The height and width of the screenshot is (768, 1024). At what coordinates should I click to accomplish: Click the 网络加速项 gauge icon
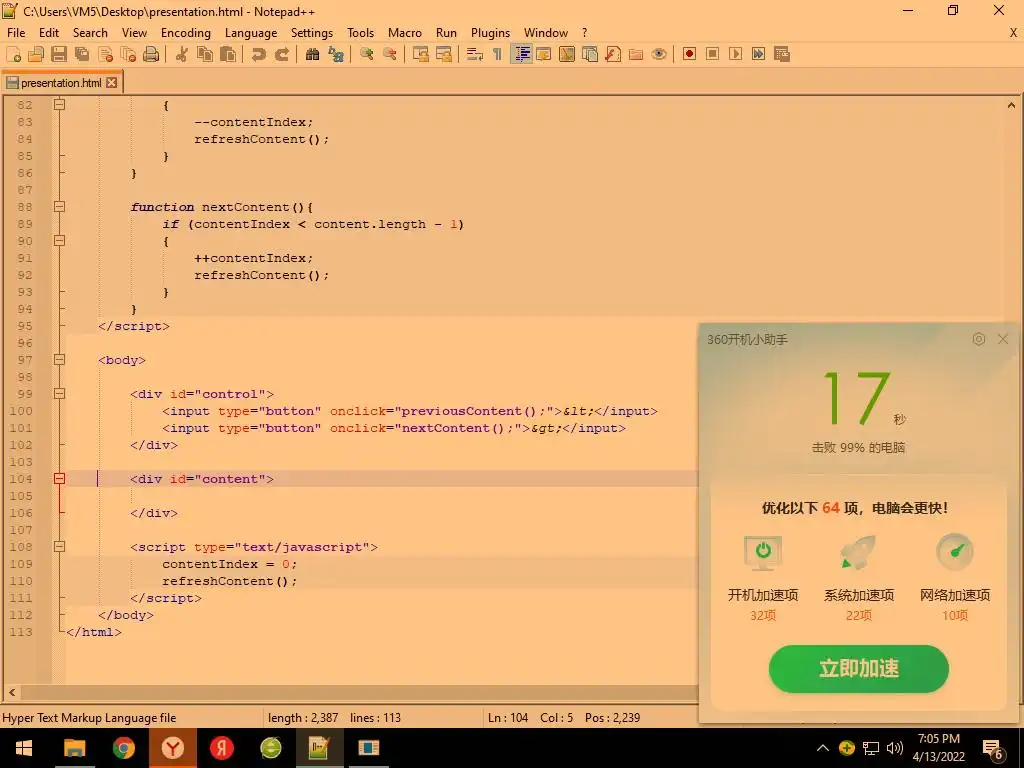(x=955, y=552)
